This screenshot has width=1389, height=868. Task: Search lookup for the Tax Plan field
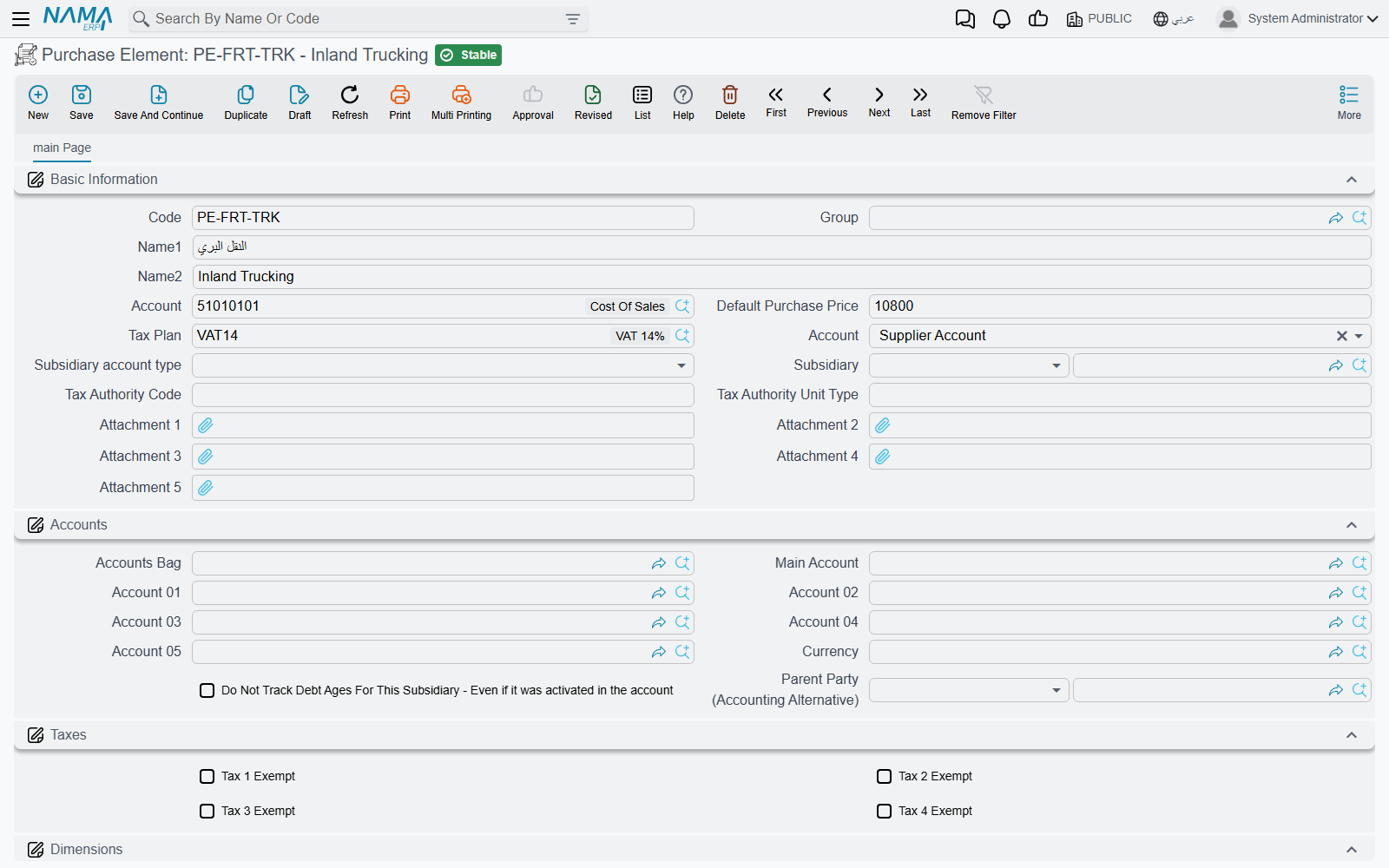point(682,336)
